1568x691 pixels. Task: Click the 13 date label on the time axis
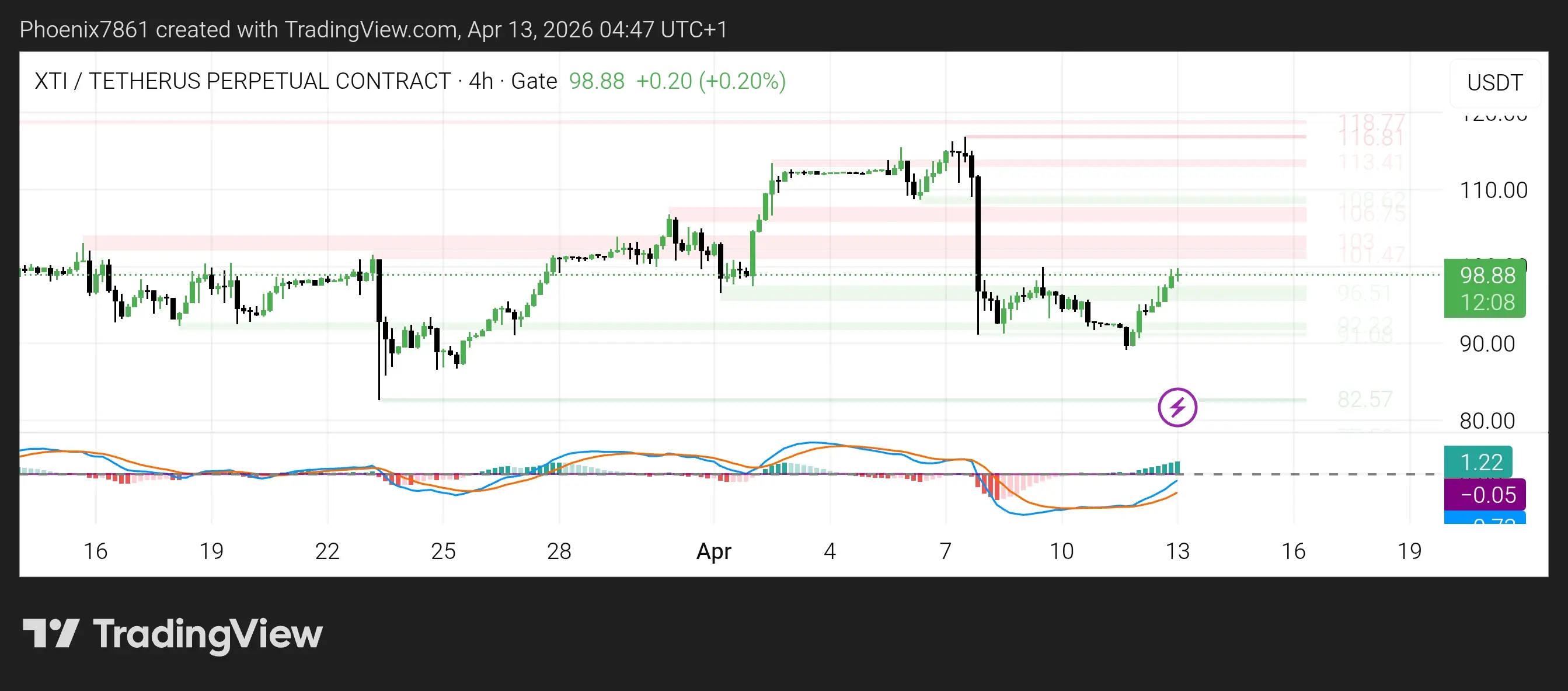[1177, 551]
